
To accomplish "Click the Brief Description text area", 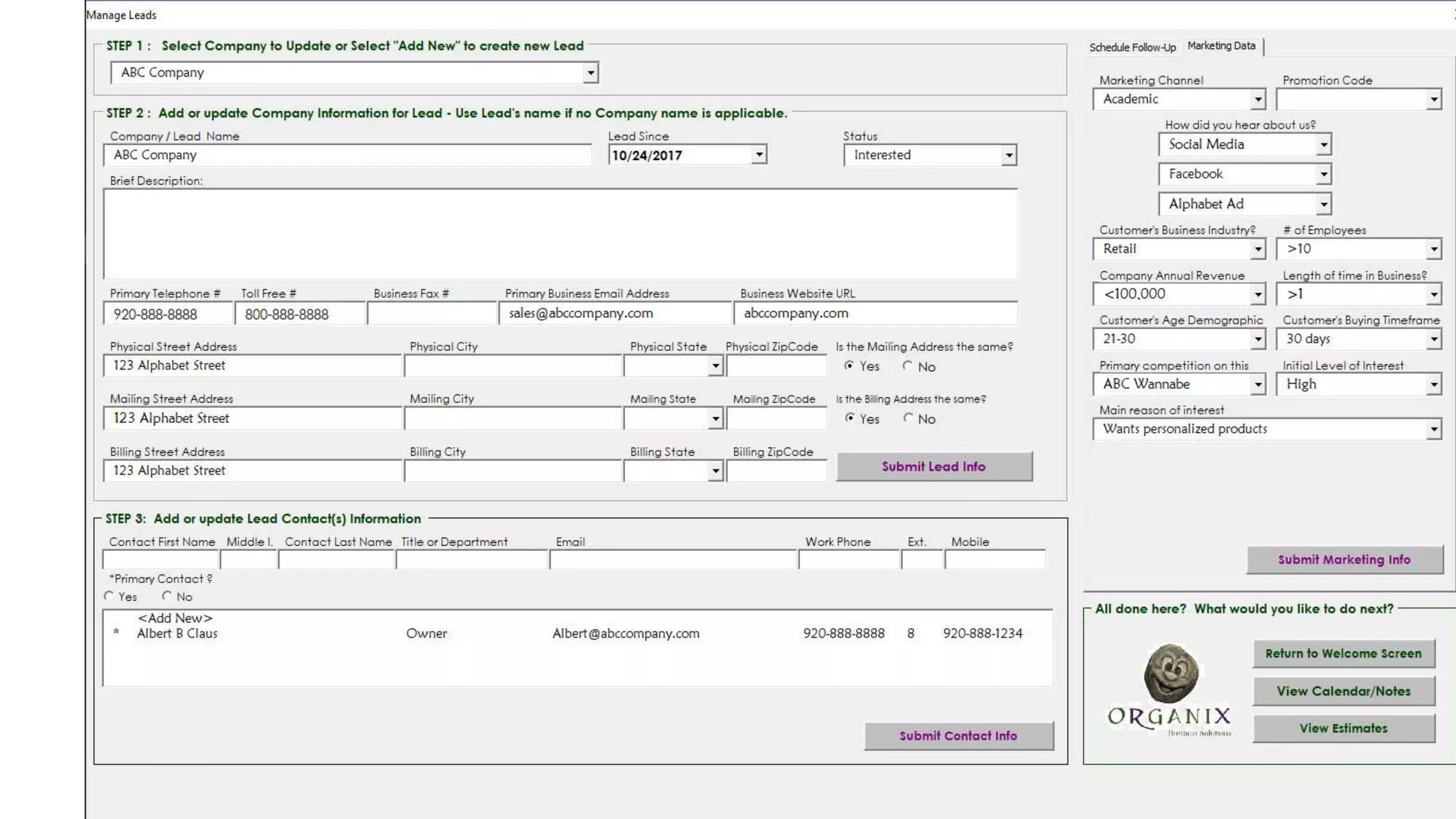I will [560, 233].
